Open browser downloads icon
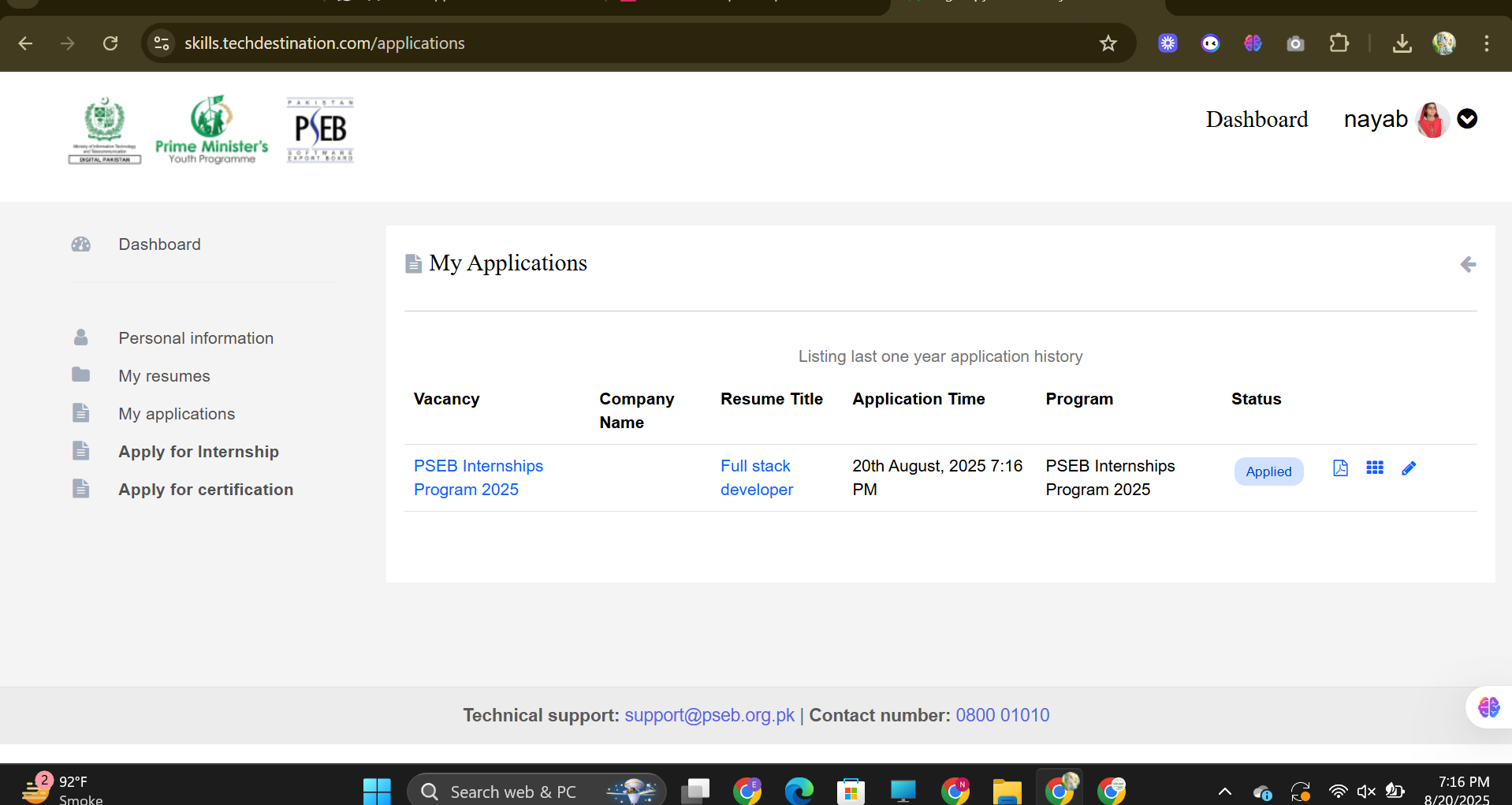This screenshot has width=1512, height=805. click(1402, 43)
